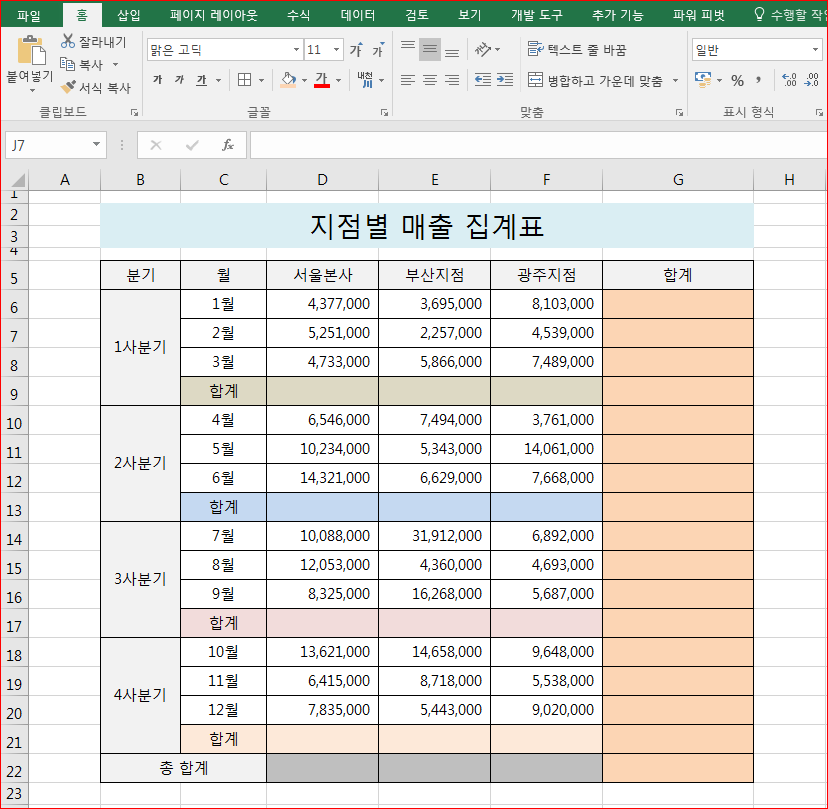This screenshot has width=828, height=809.
Task: Open the font name dropdown
Action: (296, 50)
